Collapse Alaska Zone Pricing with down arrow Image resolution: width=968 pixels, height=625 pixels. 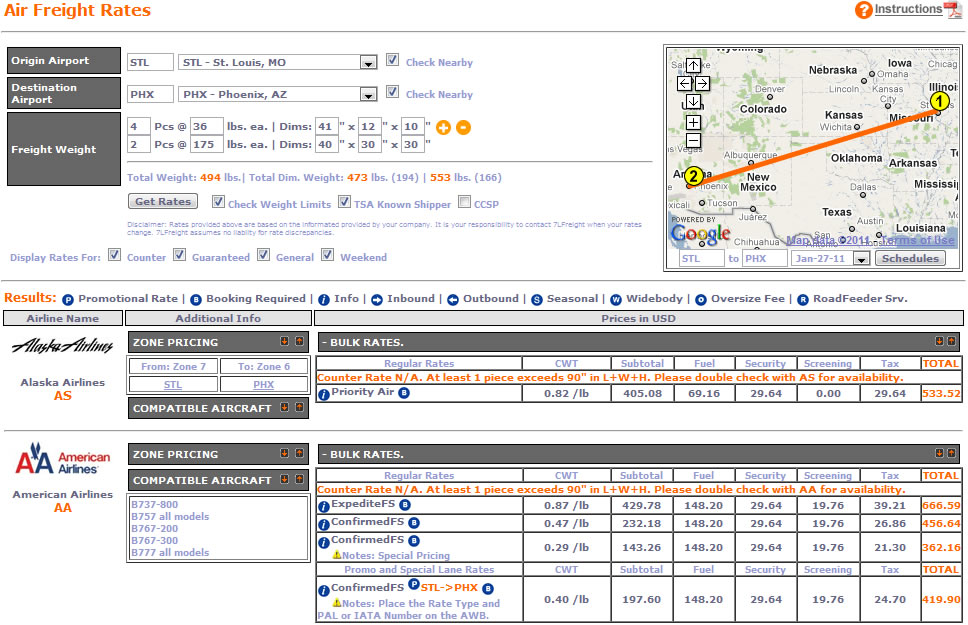285,342
